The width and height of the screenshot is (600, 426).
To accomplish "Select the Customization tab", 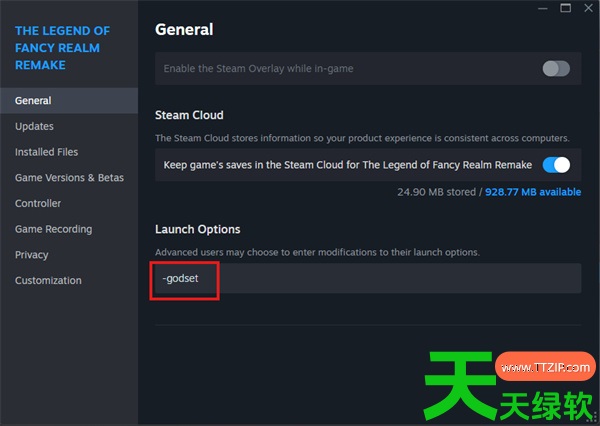I will [x=48, y=280].
